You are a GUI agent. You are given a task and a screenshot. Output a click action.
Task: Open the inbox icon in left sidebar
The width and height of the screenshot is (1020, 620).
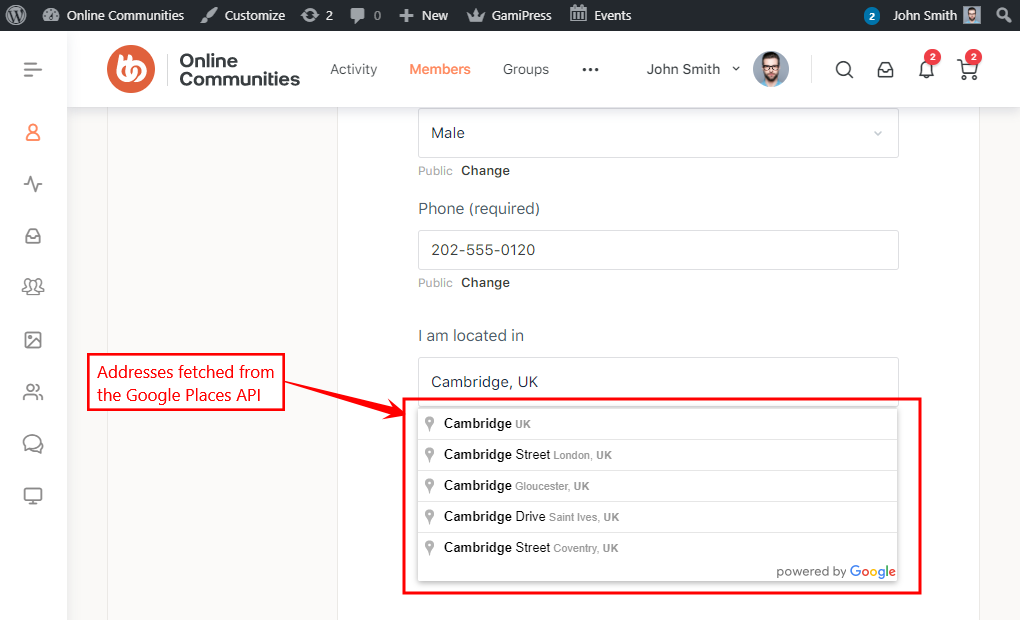33,236
